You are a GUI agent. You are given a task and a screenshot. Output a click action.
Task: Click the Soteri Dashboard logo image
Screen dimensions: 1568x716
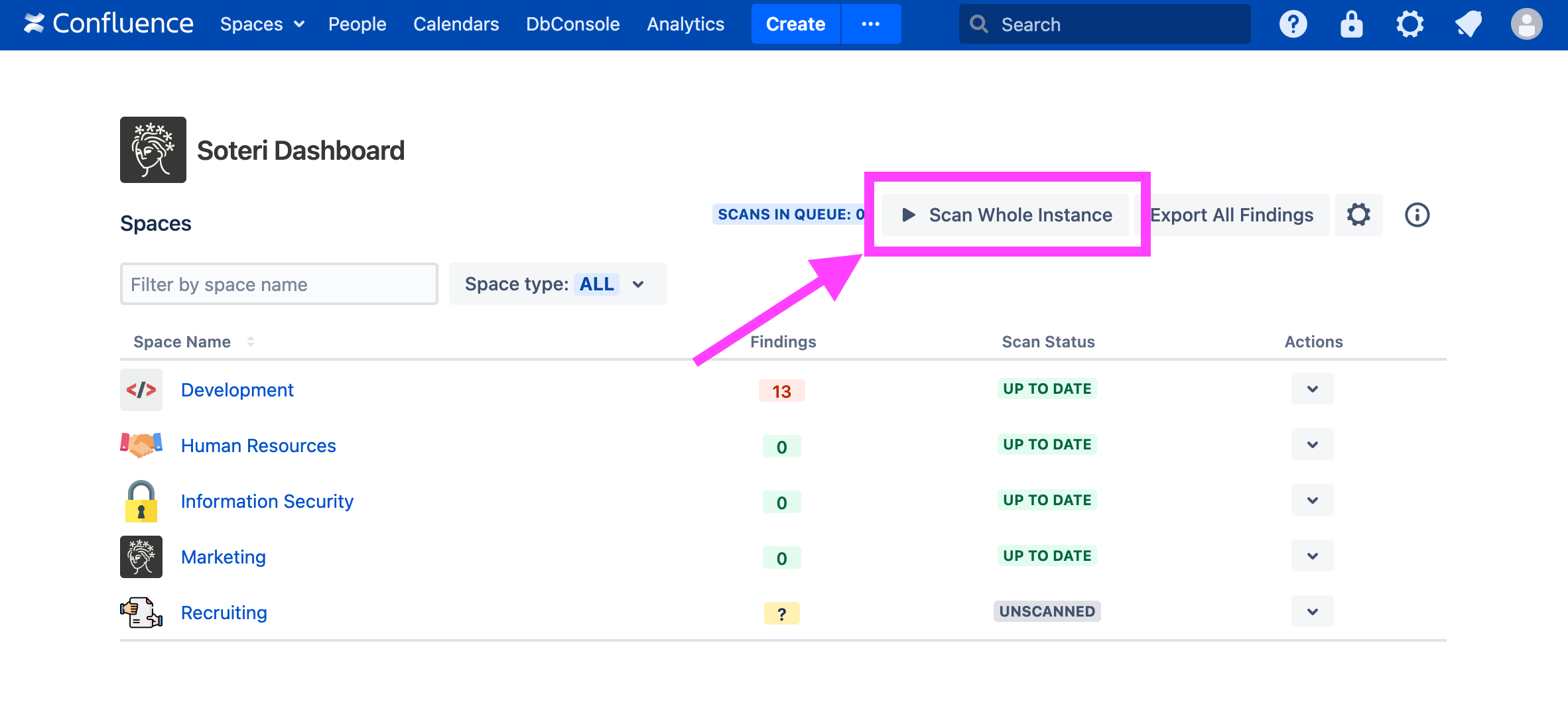pyautogui.click(x=153, y=150)
